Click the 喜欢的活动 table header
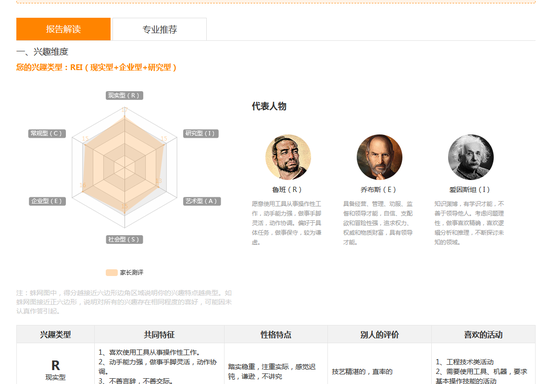 (x=483, y=335)
